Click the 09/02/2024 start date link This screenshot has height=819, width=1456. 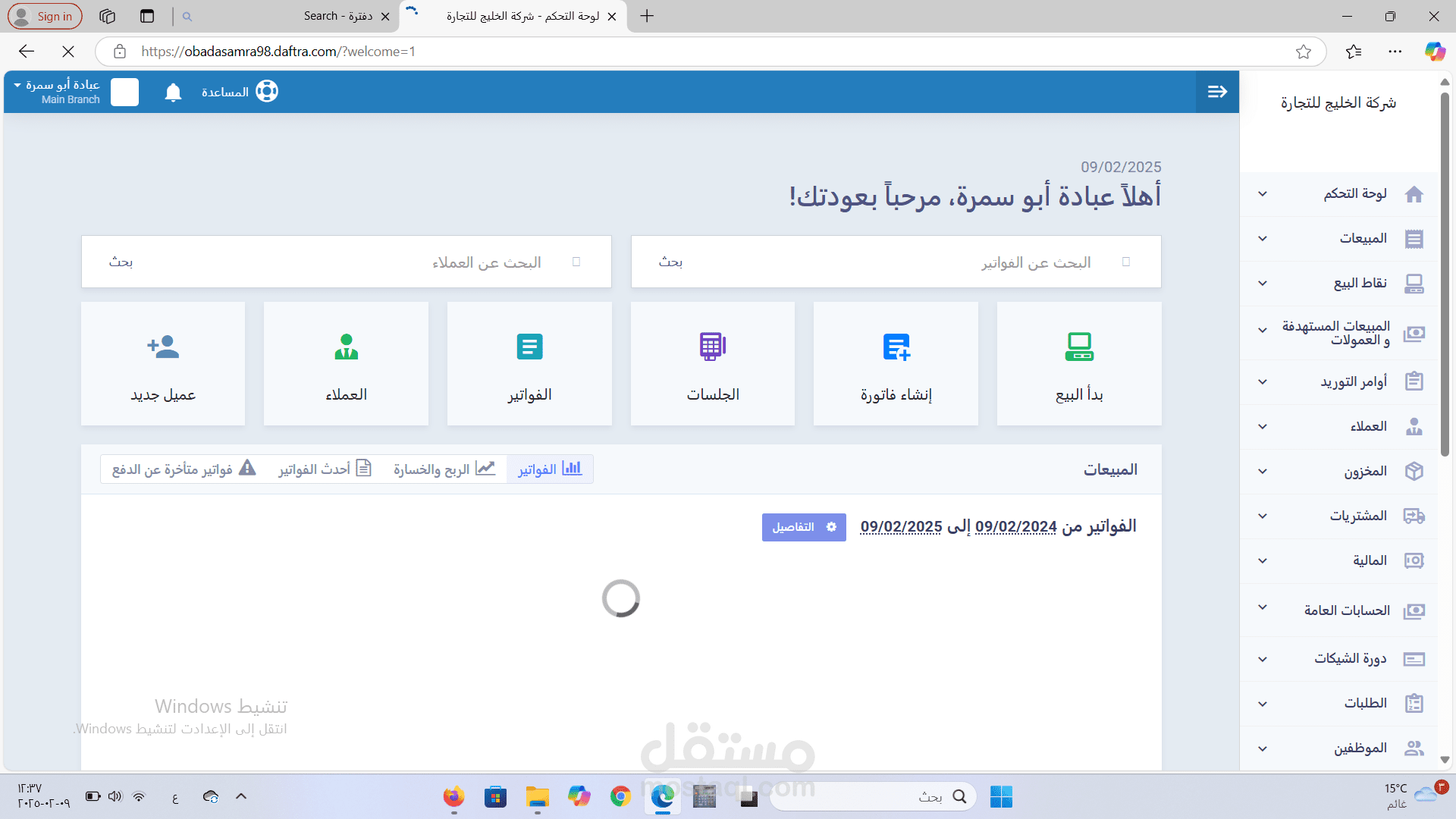(1015, 527)
